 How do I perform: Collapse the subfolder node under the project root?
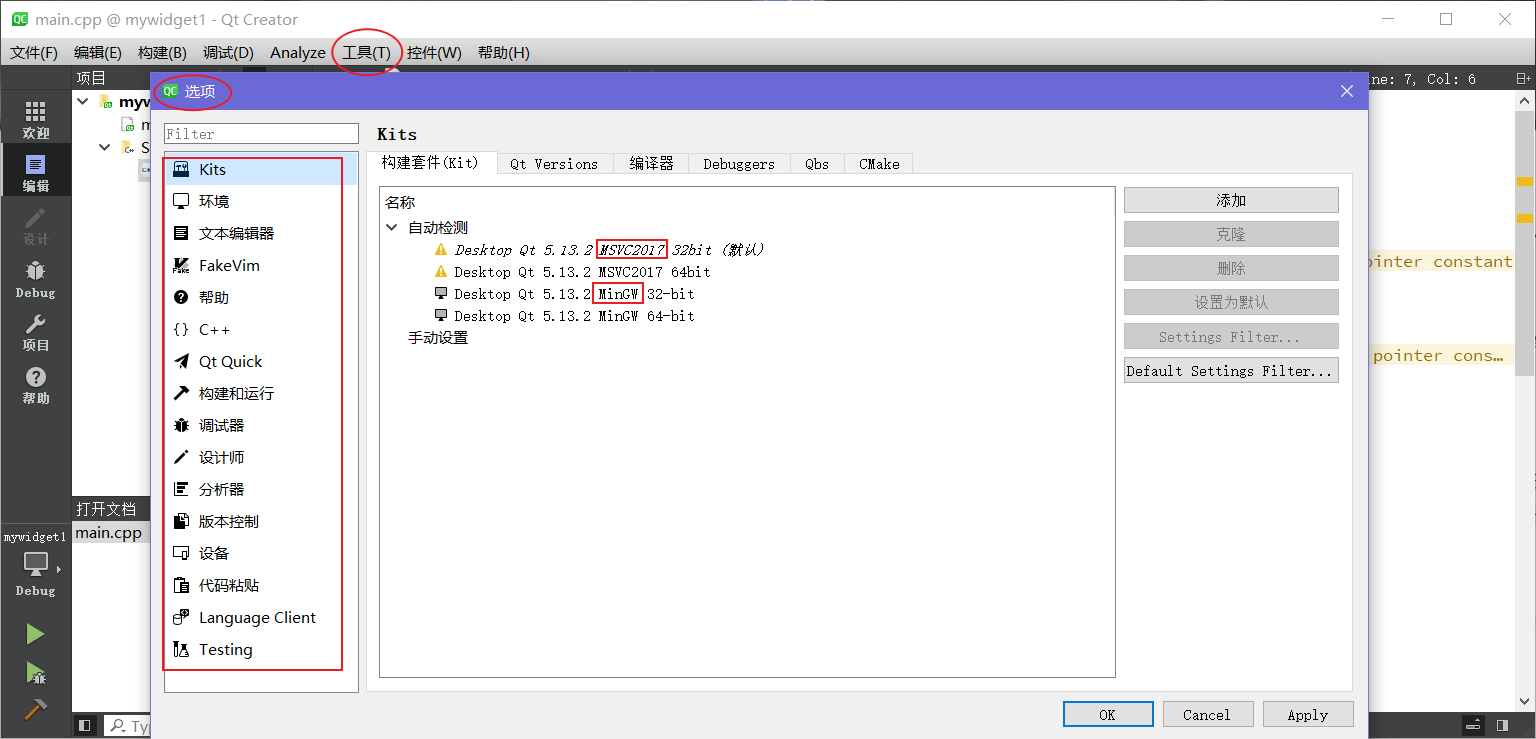105,147
